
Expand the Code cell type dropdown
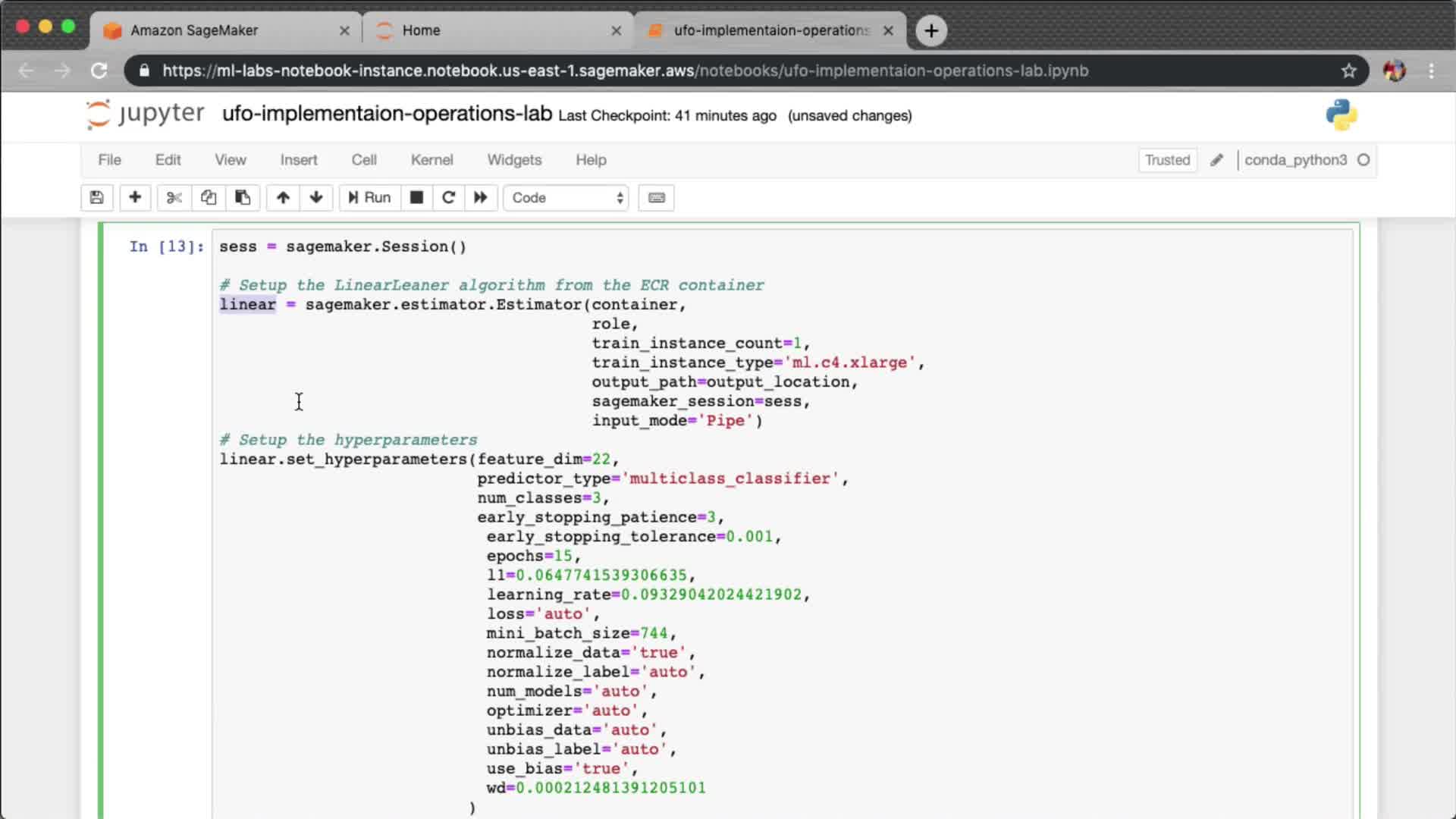click(566, 198)
